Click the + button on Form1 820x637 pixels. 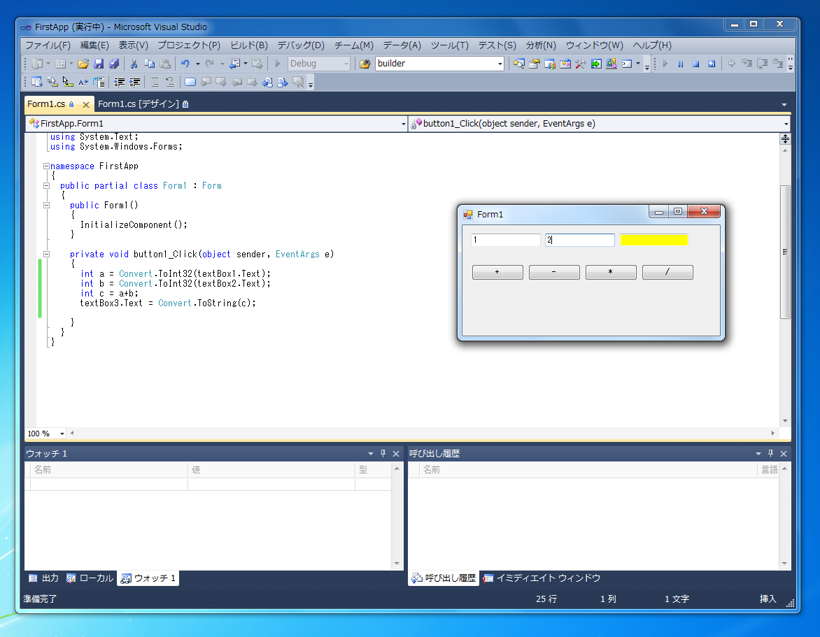pyautogui.click(x=497, y=271)
